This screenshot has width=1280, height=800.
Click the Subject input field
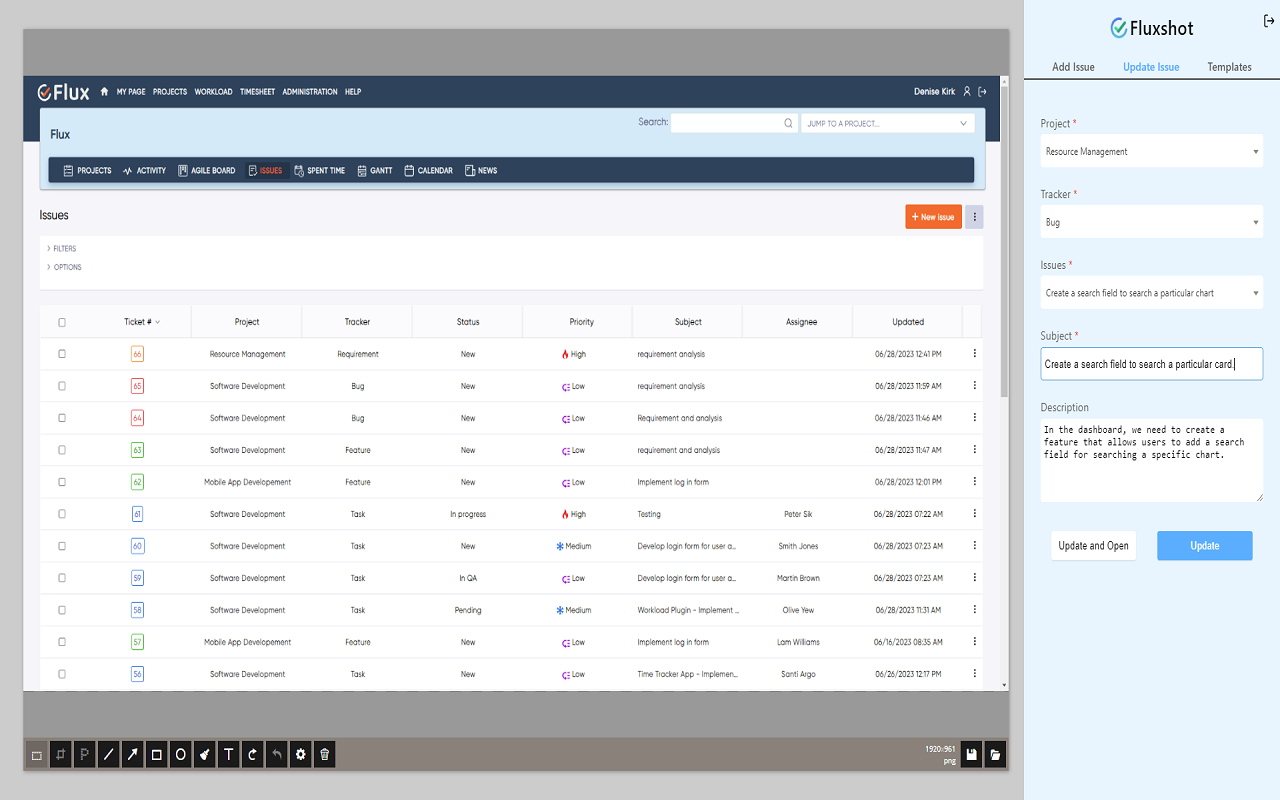click(1152, 364)
